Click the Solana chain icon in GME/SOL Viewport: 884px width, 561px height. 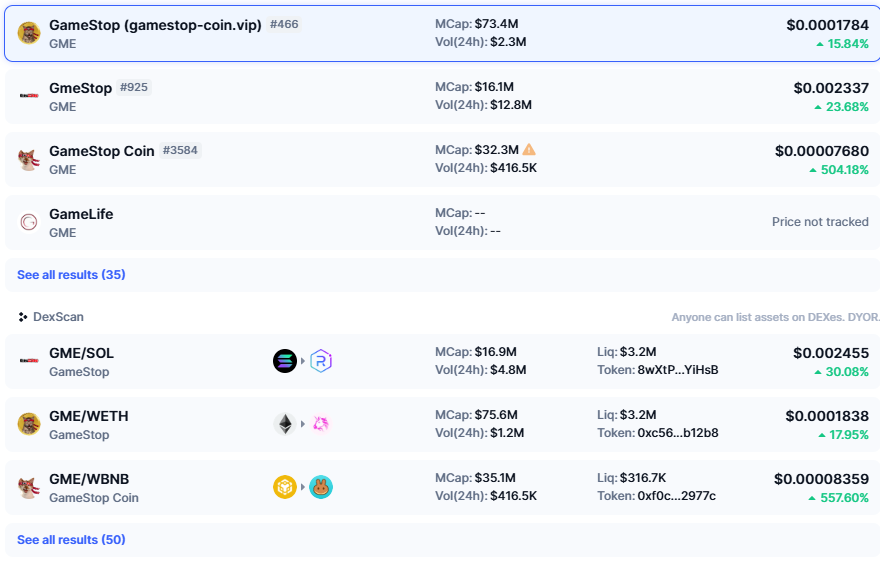click(285, 361)
